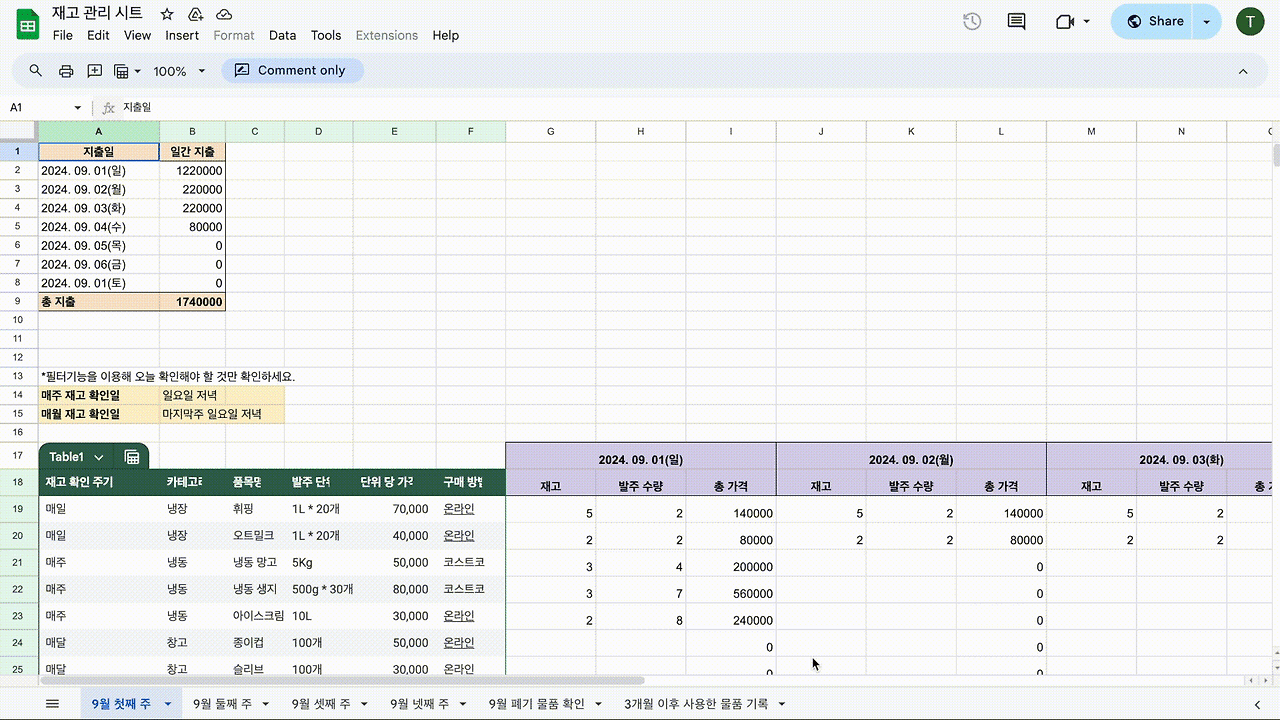
Task: Click the 온라인 link in 오트밀크 row
Action: (459, 536)
